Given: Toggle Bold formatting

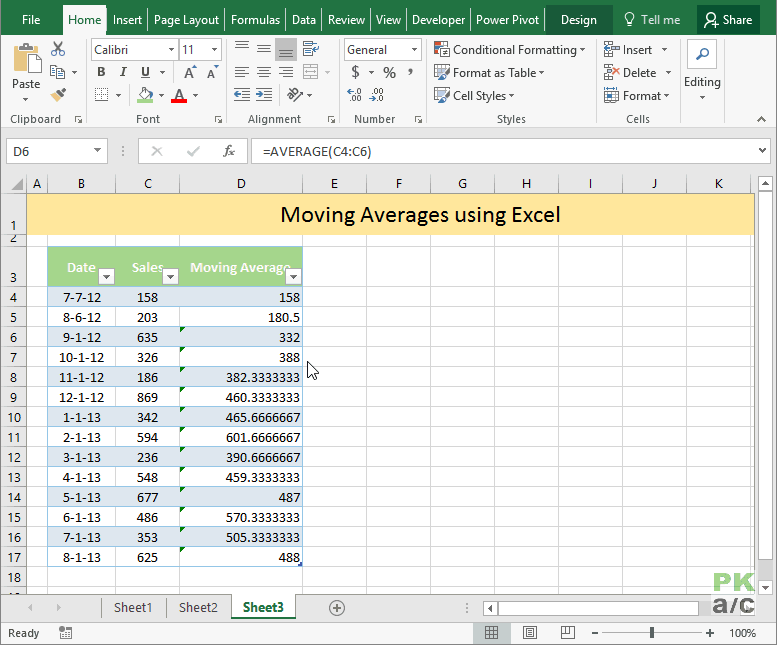Looking at the screenshot, I should click(x=101, y=72).
